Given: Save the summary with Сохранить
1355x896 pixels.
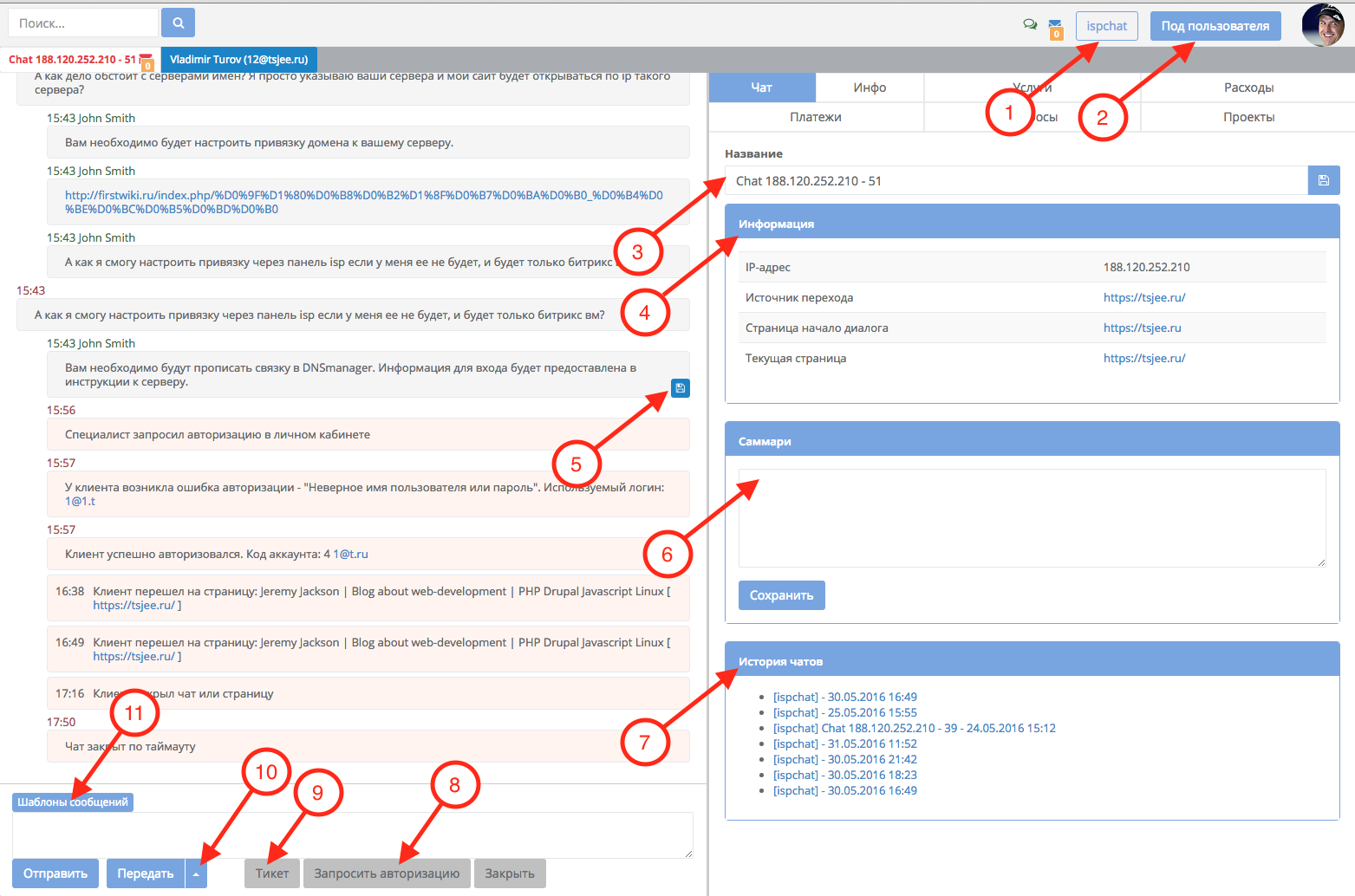Looking at the screenshot, I should (782, 595).
